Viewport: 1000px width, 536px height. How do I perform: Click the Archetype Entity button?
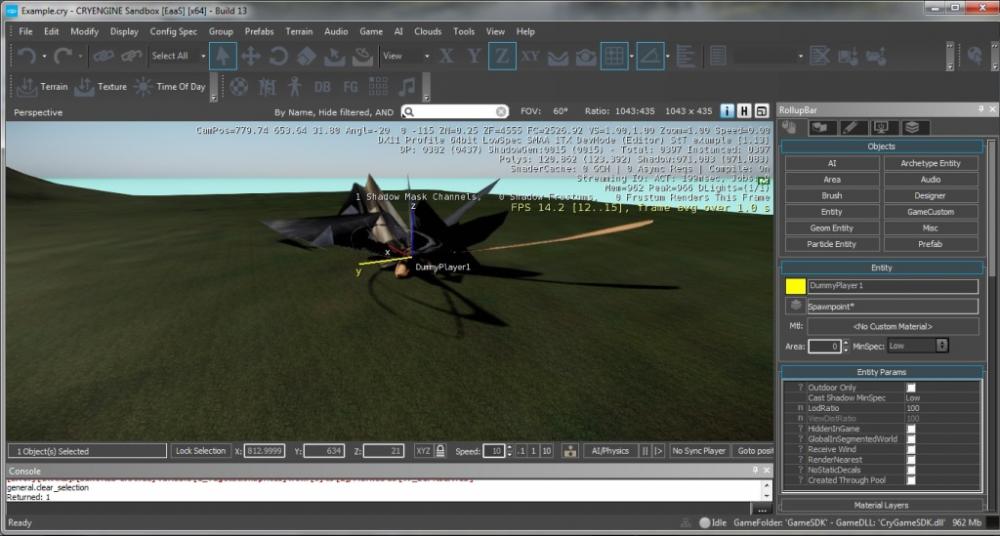(x=930, y=163)
